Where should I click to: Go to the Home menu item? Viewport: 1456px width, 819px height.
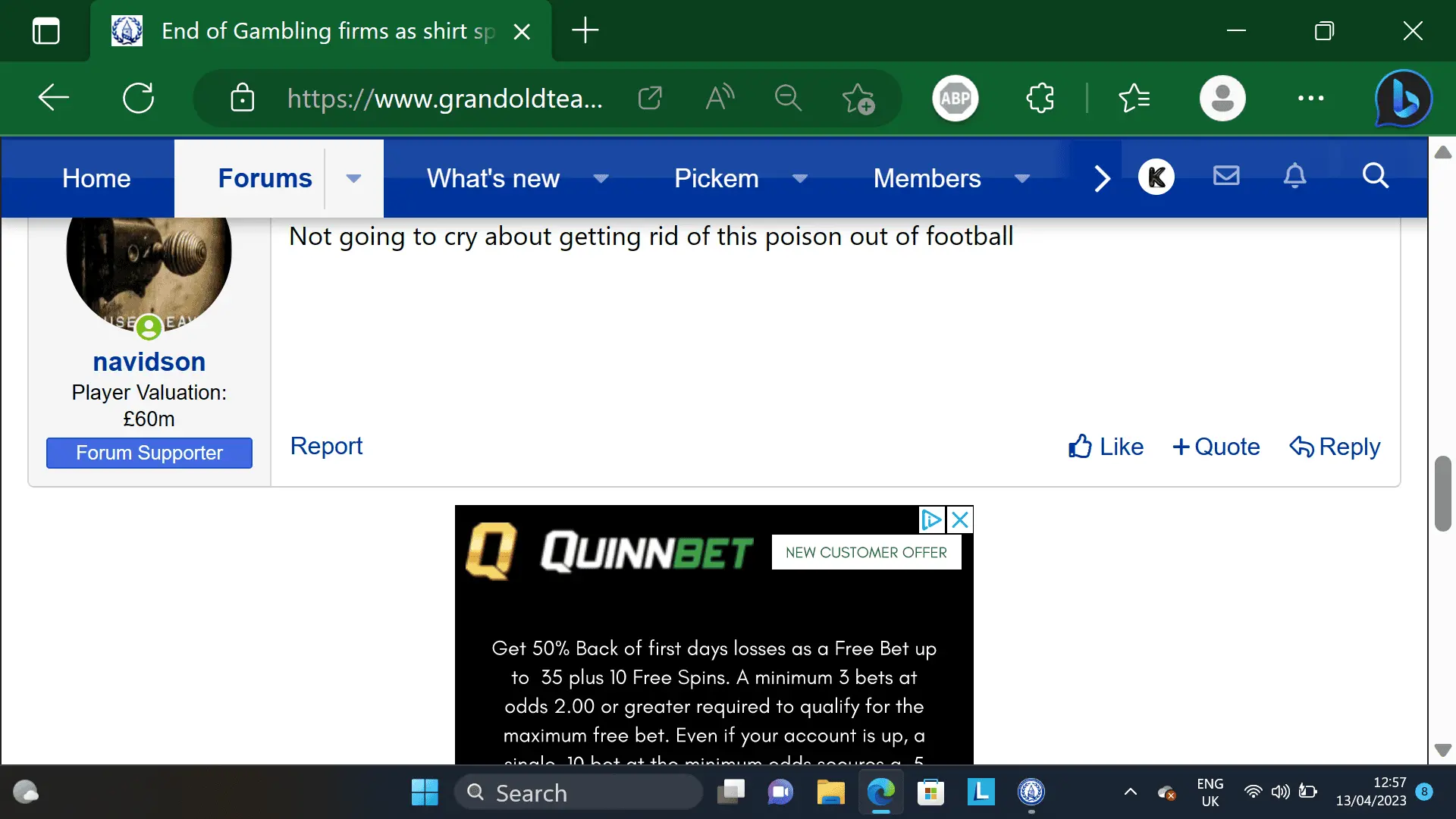[96, 179]
